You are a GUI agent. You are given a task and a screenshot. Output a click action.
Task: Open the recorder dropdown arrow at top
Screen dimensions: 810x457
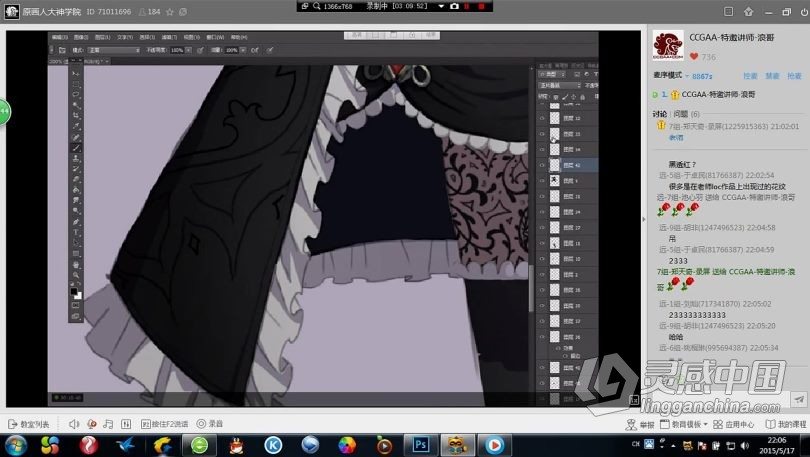(441, 6)
